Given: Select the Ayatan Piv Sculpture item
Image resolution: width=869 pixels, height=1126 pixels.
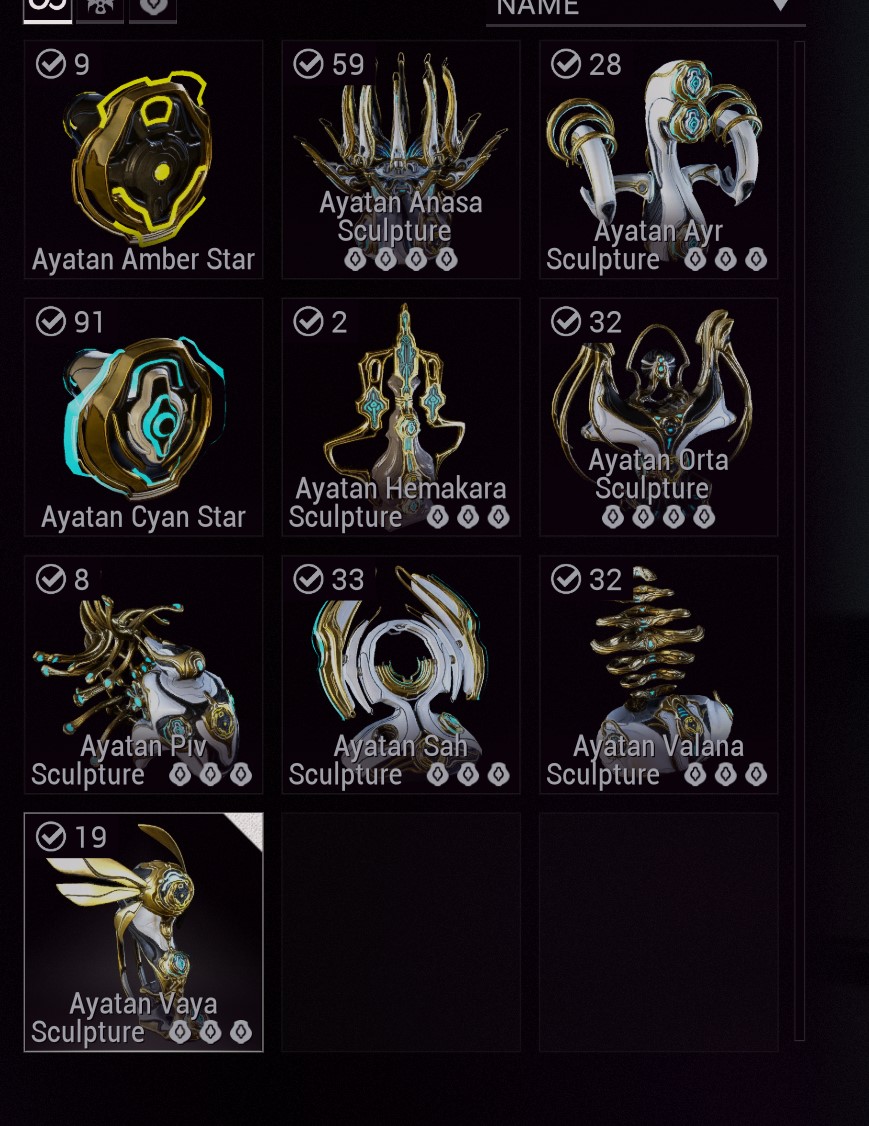Looking at the screenshot, I should [x=144, y=675].
